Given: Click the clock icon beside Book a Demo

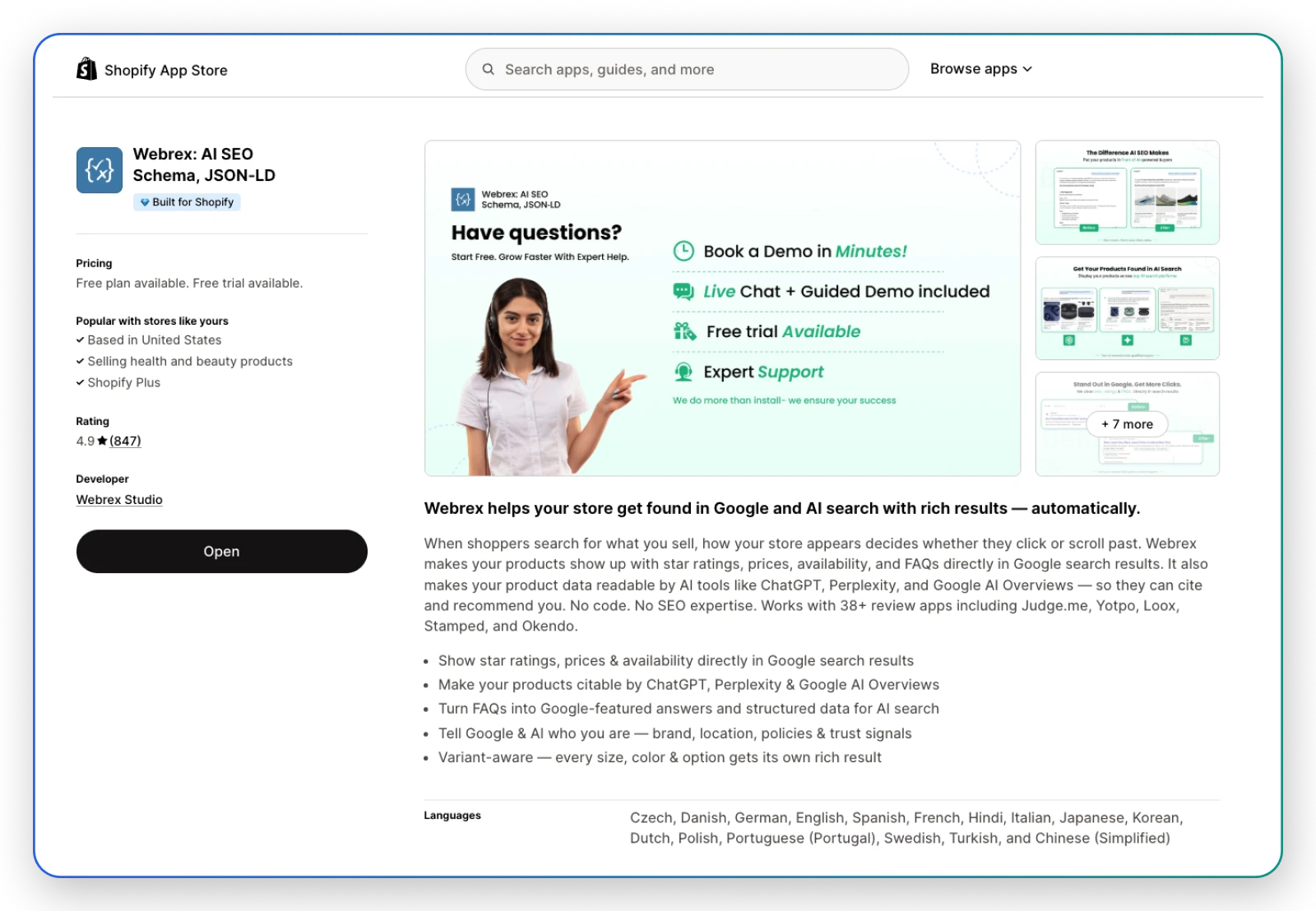Looking at the screenshot, I should pos(683,251).
